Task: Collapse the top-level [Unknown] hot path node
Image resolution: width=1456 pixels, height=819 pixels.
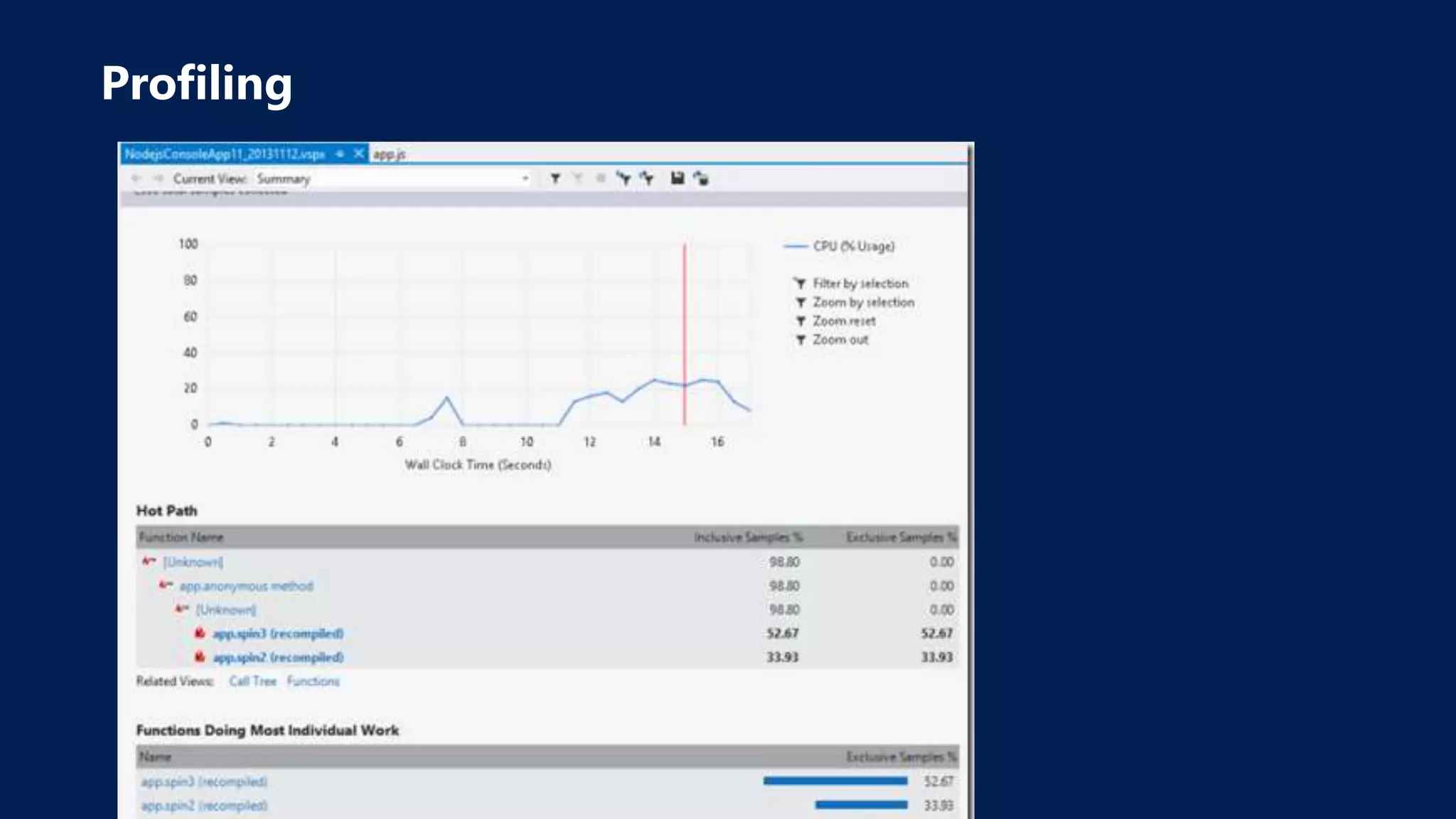Action: click(x=148, y=562)
